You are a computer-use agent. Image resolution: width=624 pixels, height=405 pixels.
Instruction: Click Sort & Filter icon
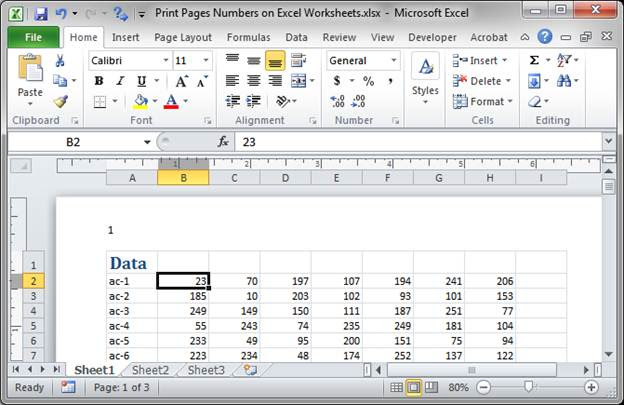[x=564, y=60]
